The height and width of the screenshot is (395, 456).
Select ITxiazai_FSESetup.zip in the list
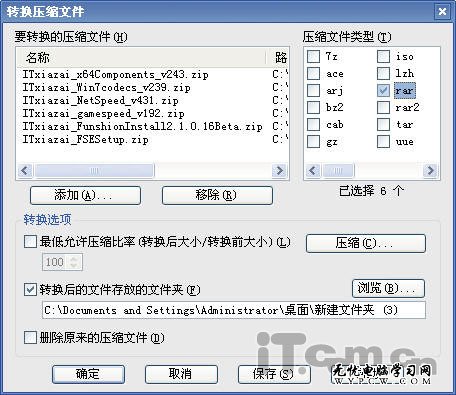(85, 139)
